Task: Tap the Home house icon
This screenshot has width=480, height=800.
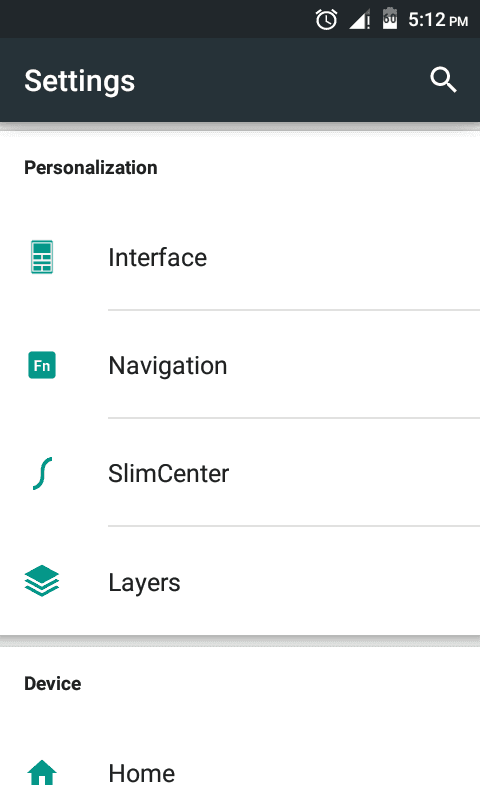Action: [42, 772]
